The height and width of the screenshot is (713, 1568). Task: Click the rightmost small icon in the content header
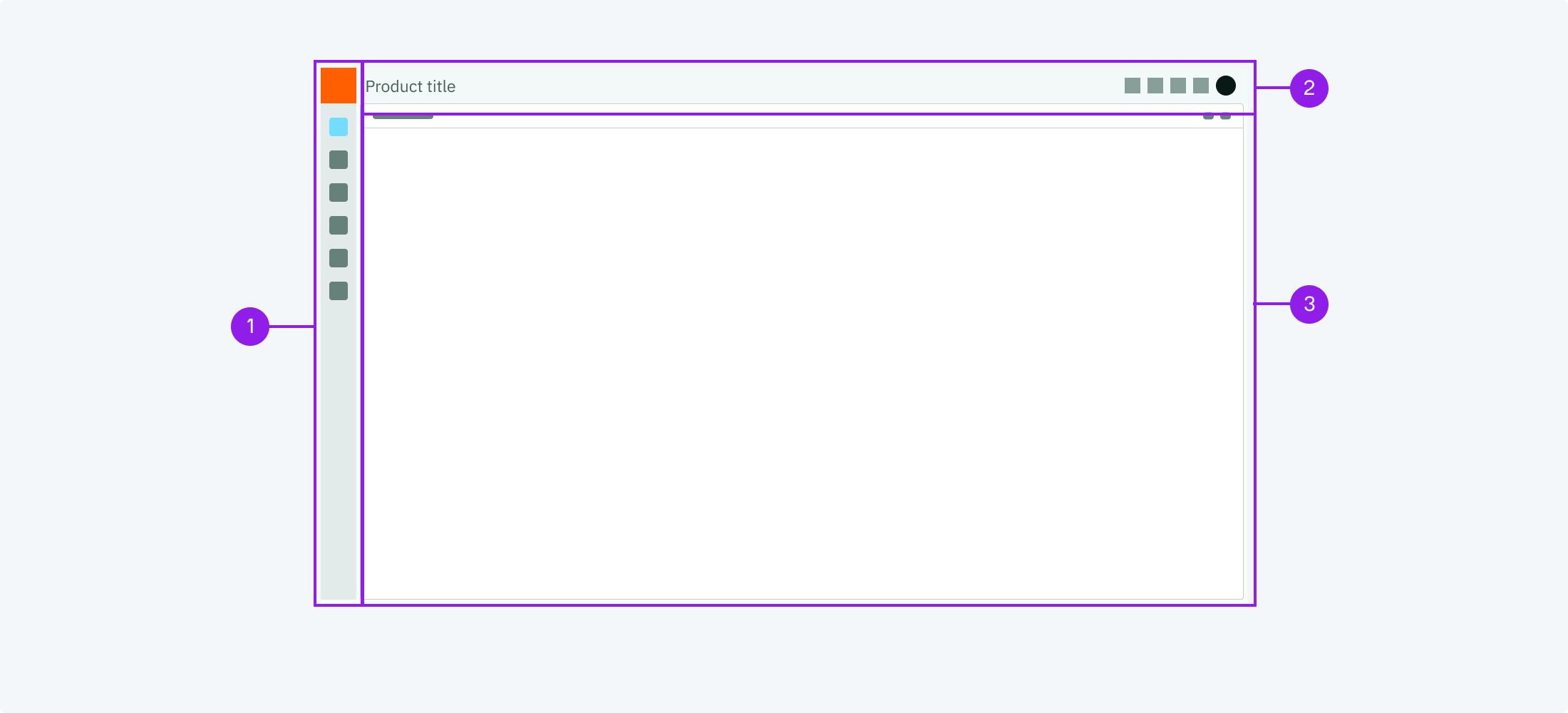click(1225, 116)
